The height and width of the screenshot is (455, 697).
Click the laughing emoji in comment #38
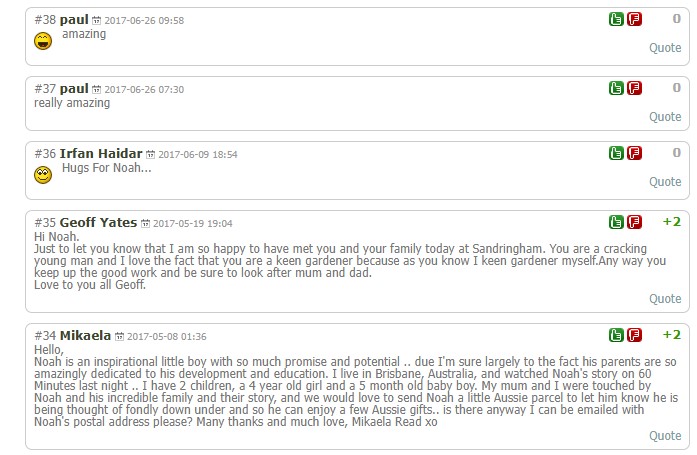point(43,41)
